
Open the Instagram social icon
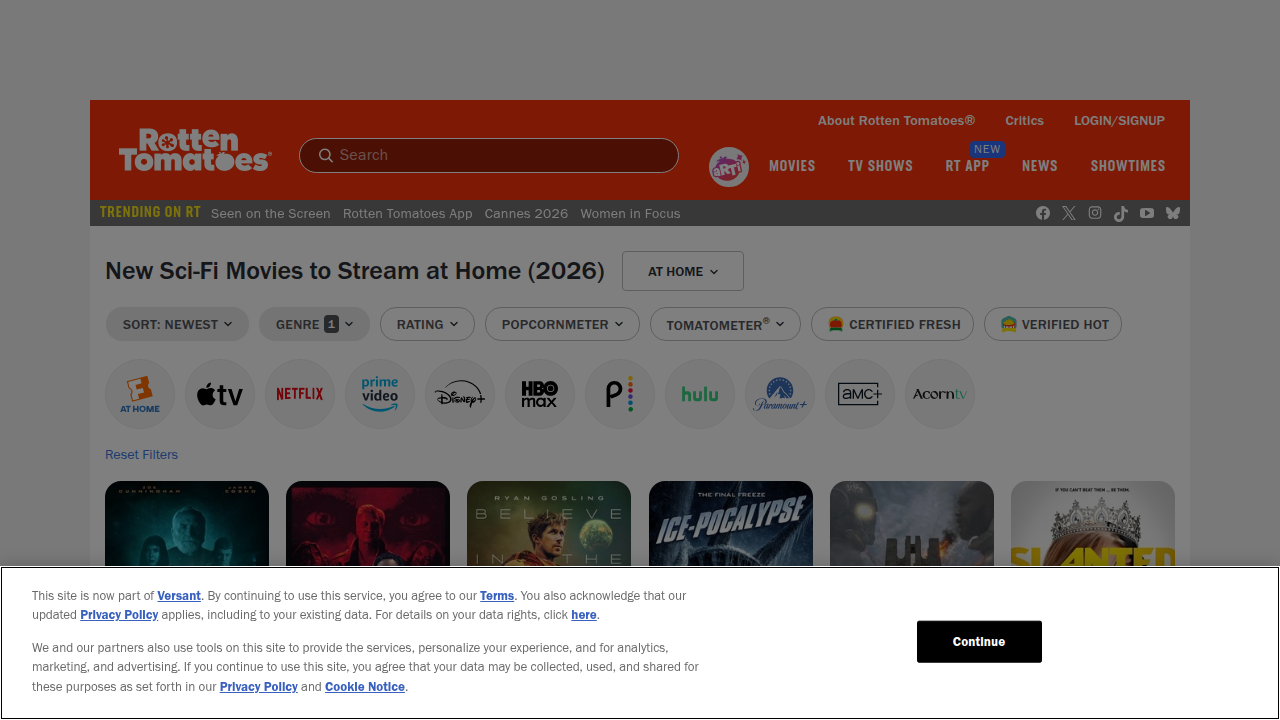[1095, 213]
